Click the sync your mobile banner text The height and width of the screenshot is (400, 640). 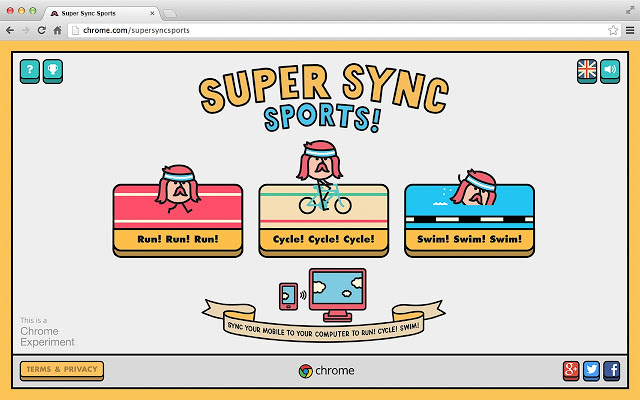point(323,330)
